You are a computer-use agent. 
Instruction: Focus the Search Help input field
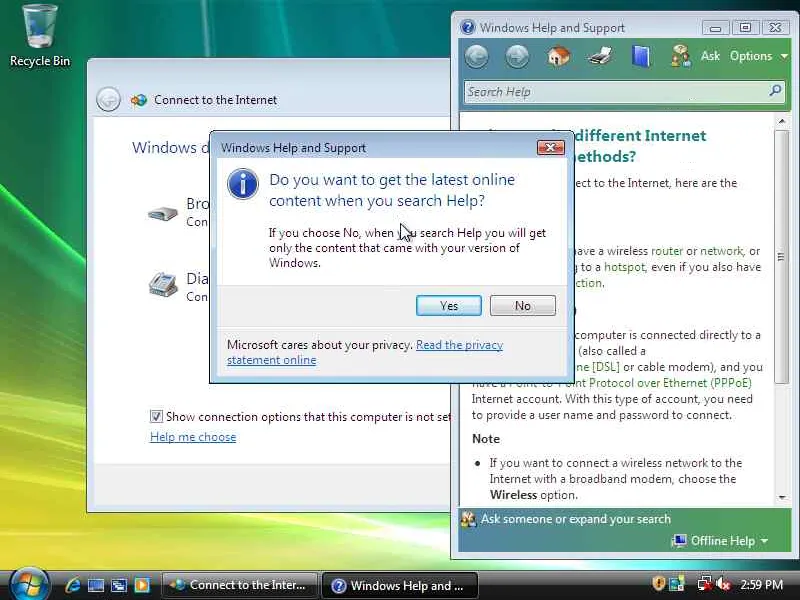pyautogui.click(x=615, y=92)
